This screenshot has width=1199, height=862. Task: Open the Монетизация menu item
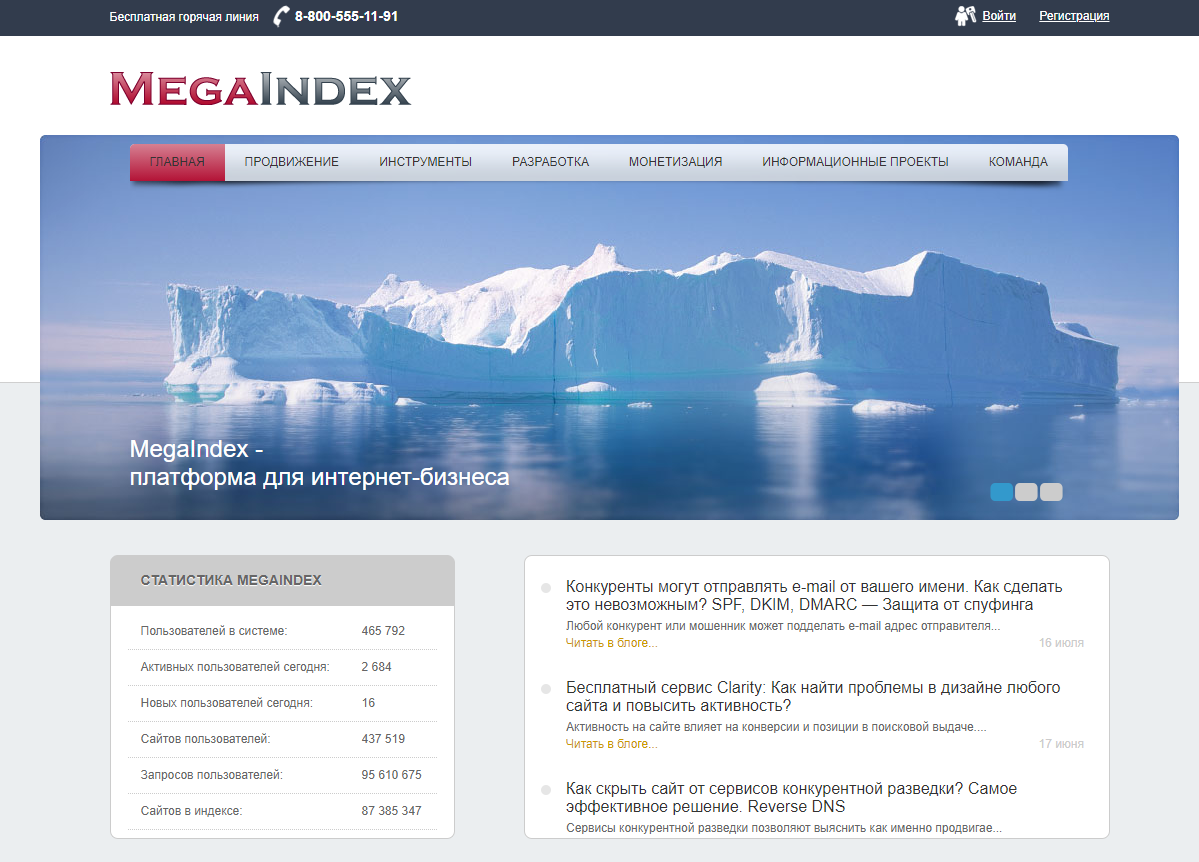point(675,162)
